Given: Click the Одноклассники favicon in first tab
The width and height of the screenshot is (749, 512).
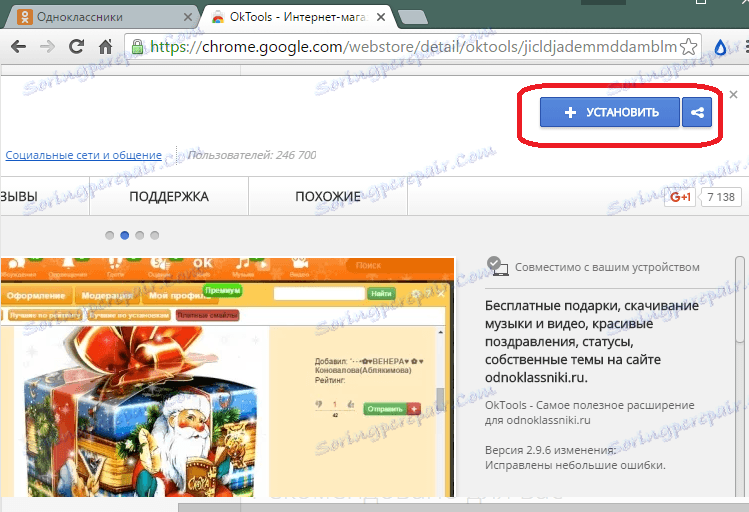Looking at the screenshot, I should click(x=25, y=17).
